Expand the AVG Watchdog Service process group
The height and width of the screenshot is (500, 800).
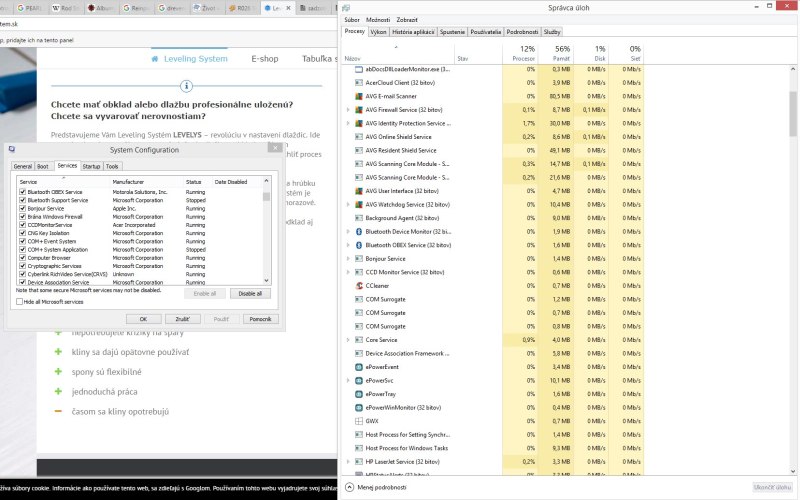(x=348, y=205)
